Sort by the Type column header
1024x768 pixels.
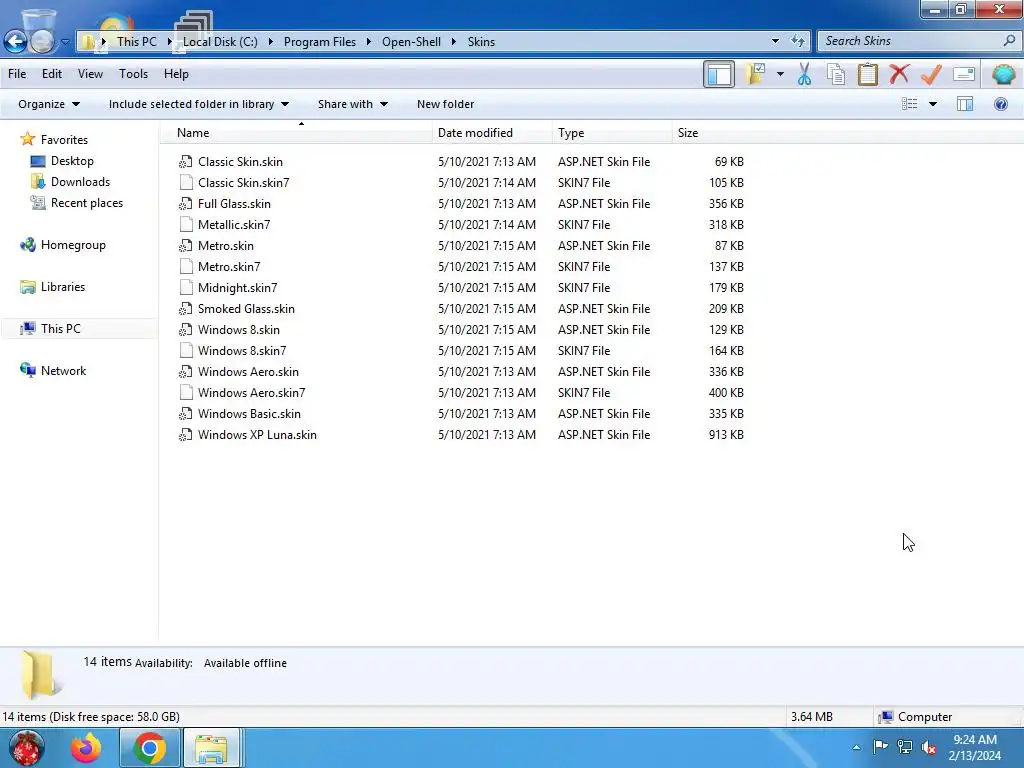(x=612, y=133)
